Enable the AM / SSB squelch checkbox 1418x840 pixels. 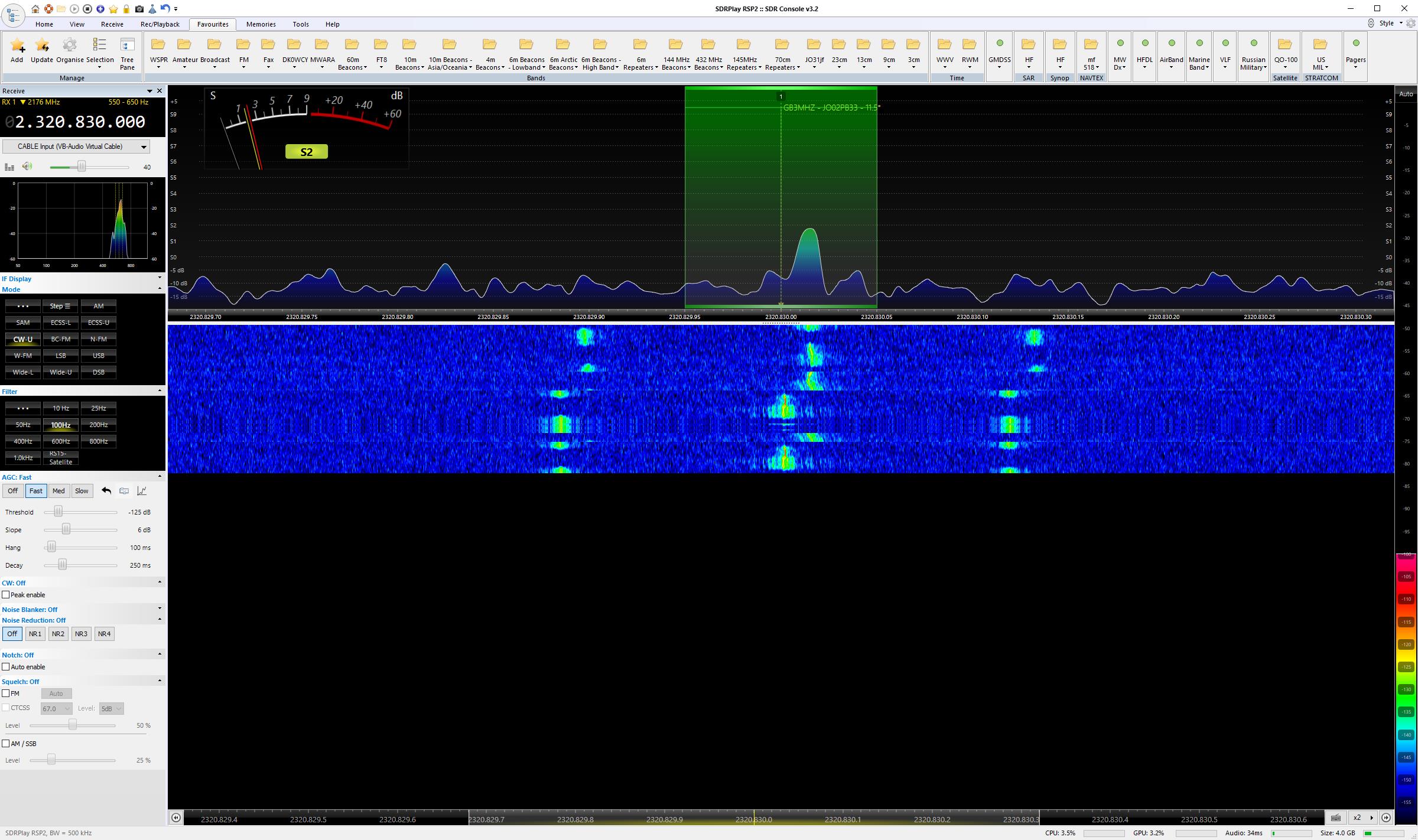pos(6,744)
